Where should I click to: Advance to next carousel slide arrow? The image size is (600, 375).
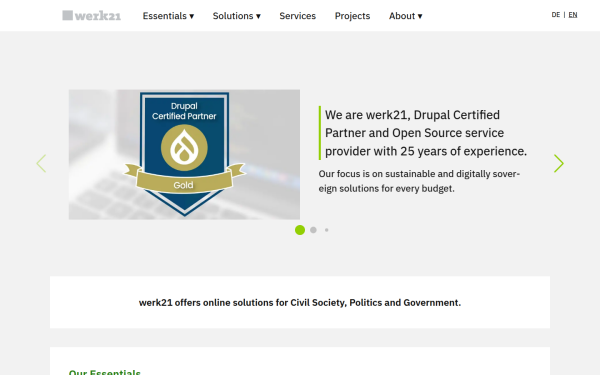click(559, 163)
